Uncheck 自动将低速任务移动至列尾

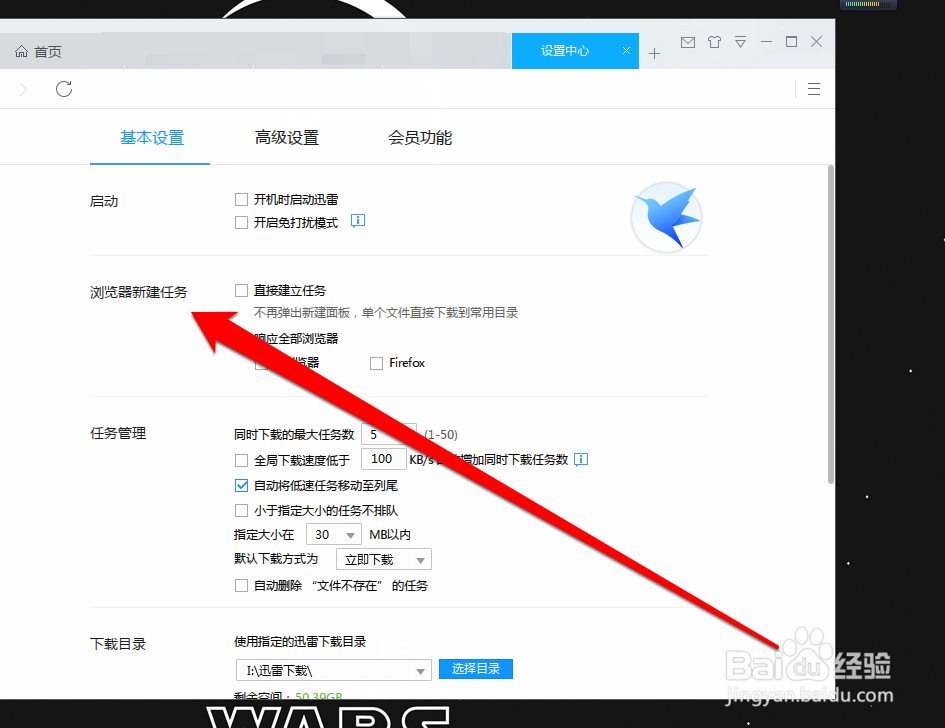tap(242, 485)
